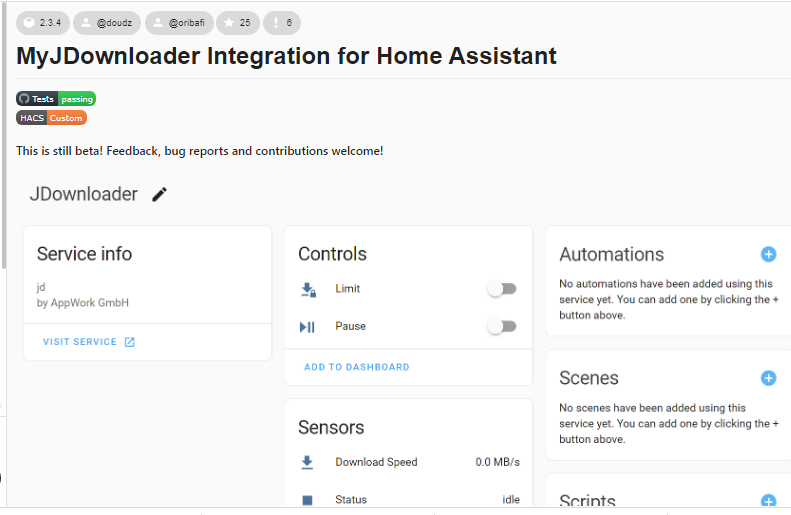Click the pencil icon beside JDownloader
The image size is (791, 515).
tap(159, 194)
